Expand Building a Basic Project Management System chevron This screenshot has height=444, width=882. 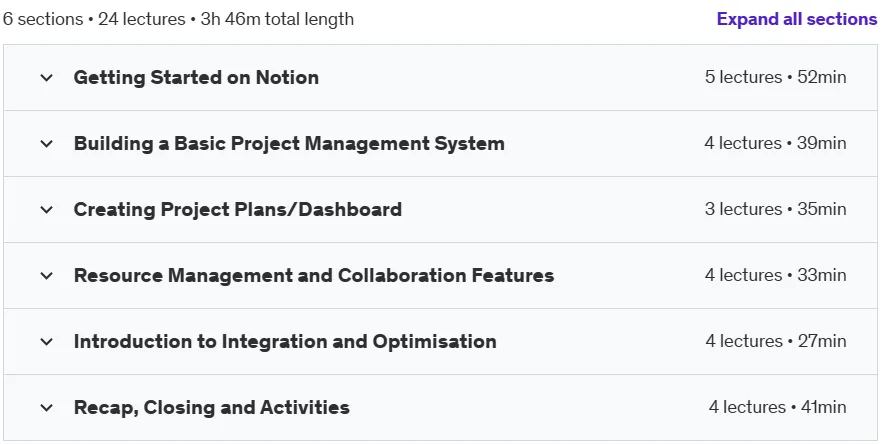coord(47,143)
